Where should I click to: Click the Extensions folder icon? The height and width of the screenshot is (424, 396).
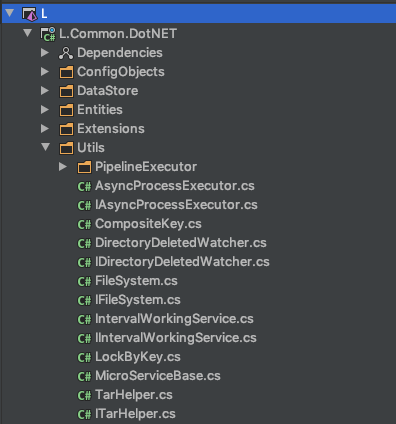coord(66,129)
